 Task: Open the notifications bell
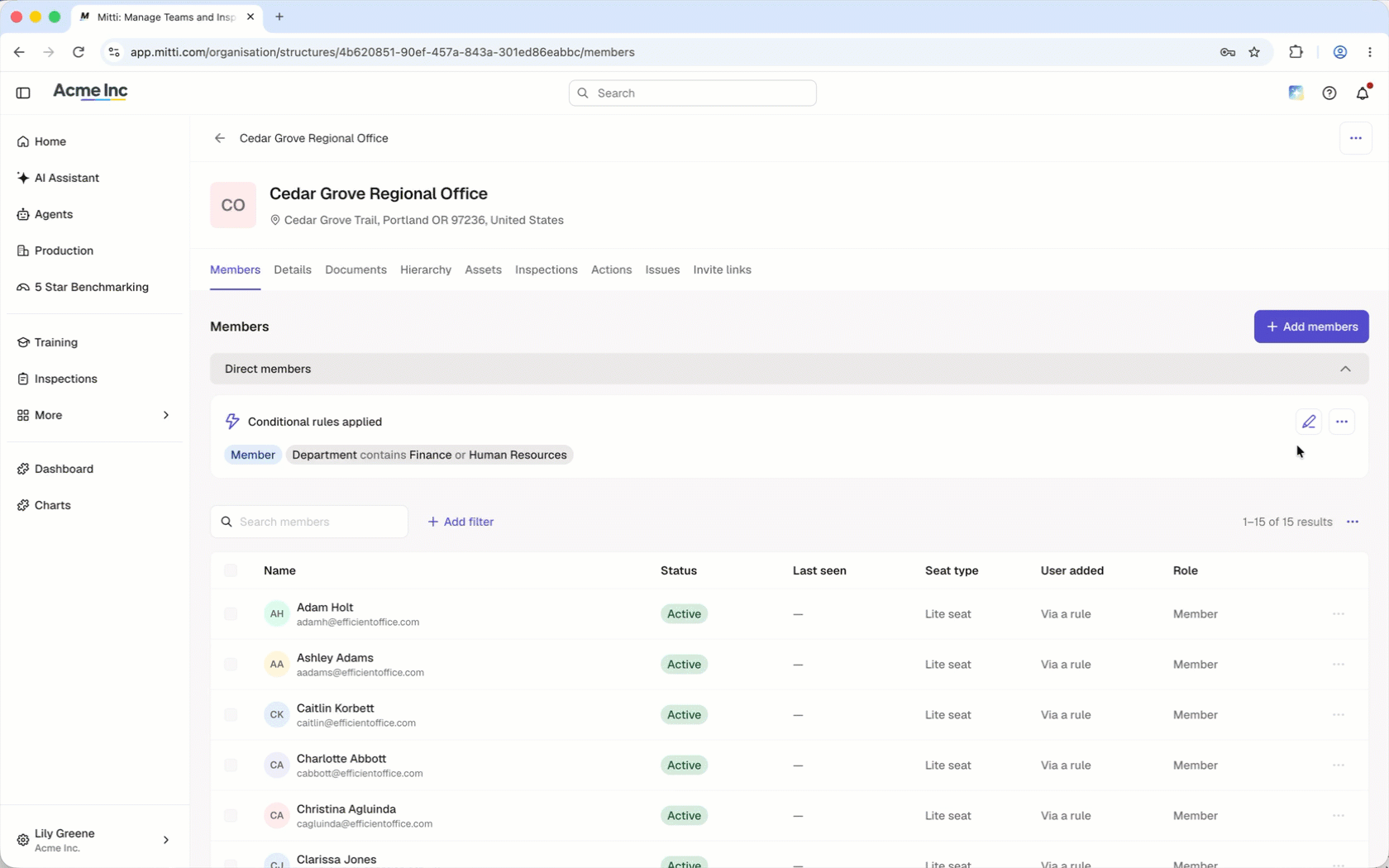(x=1363, y=93)
